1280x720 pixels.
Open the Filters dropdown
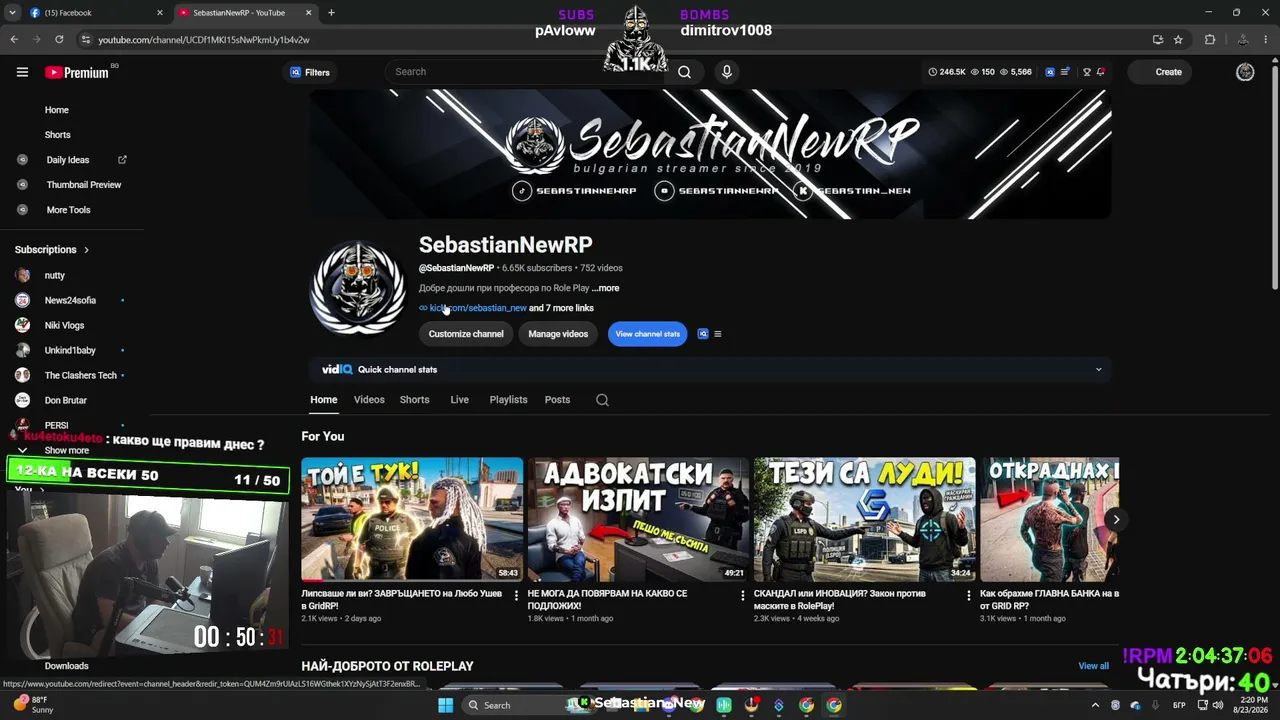310,72
